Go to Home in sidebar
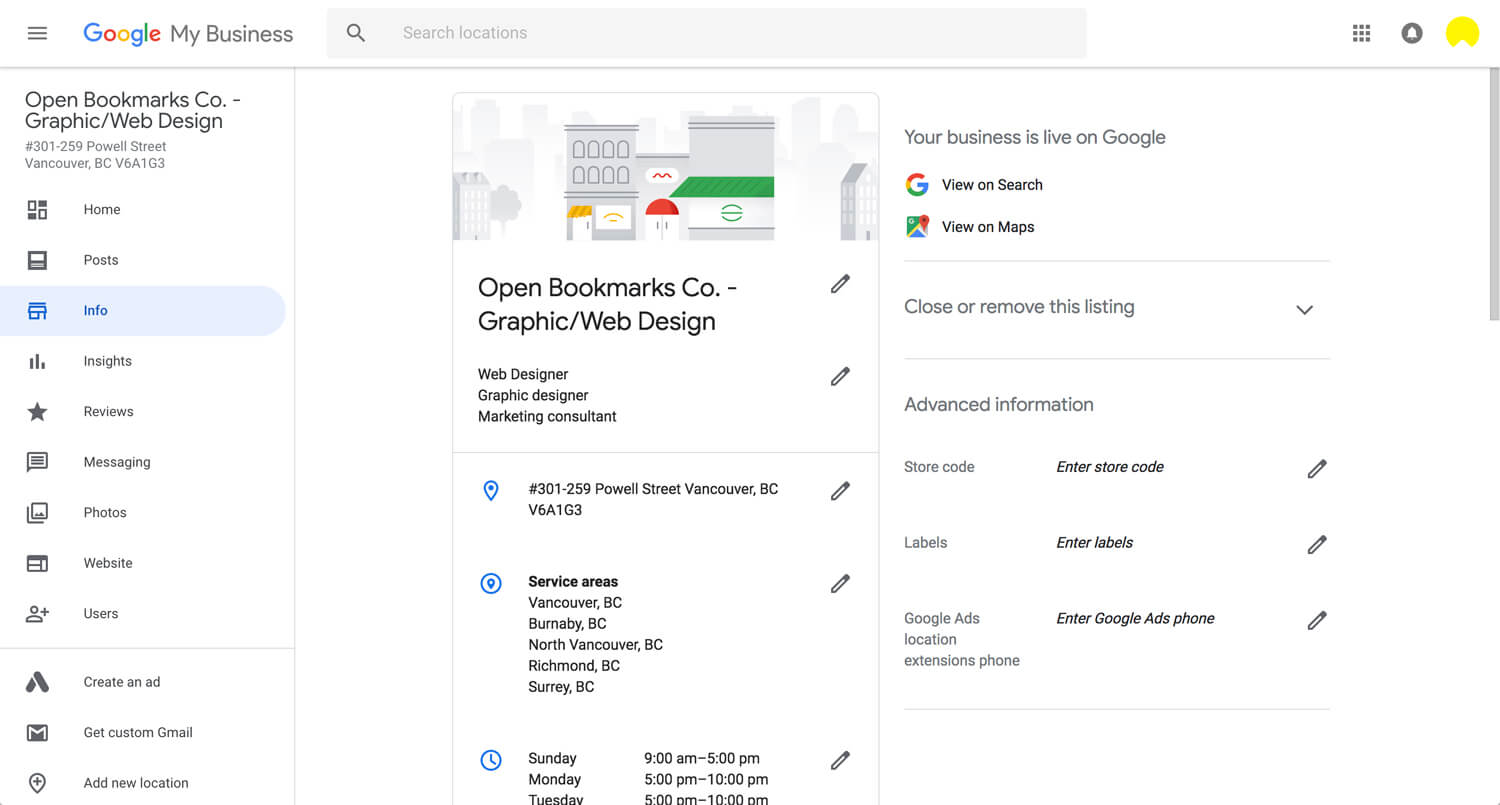Viewport: 1500px width, 805px height. click(102, 209)
